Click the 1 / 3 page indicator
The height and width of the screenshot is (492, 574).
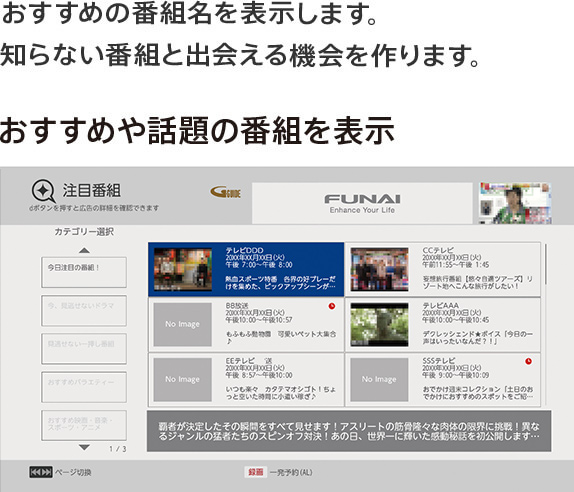tap(118, 449)
